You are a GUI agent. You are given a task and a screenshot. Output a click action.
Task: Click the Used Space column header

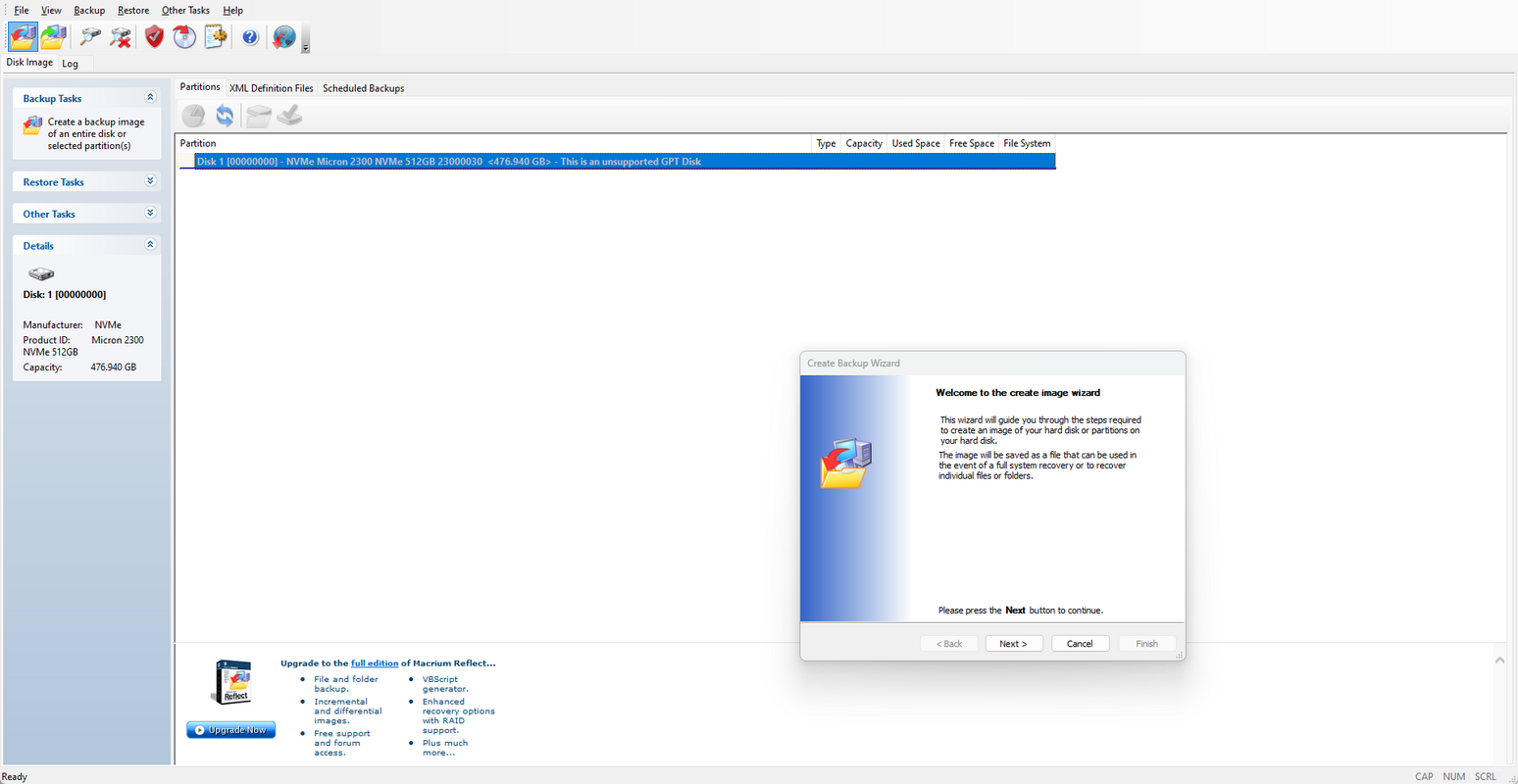pyautogui.click(x=916, y=143)
